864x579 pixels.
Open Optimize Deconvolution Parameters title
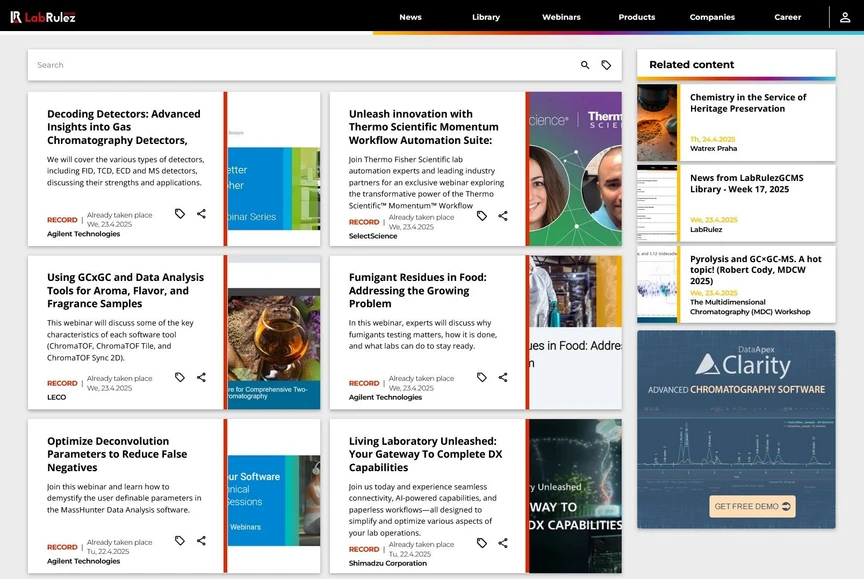(117, 454)
